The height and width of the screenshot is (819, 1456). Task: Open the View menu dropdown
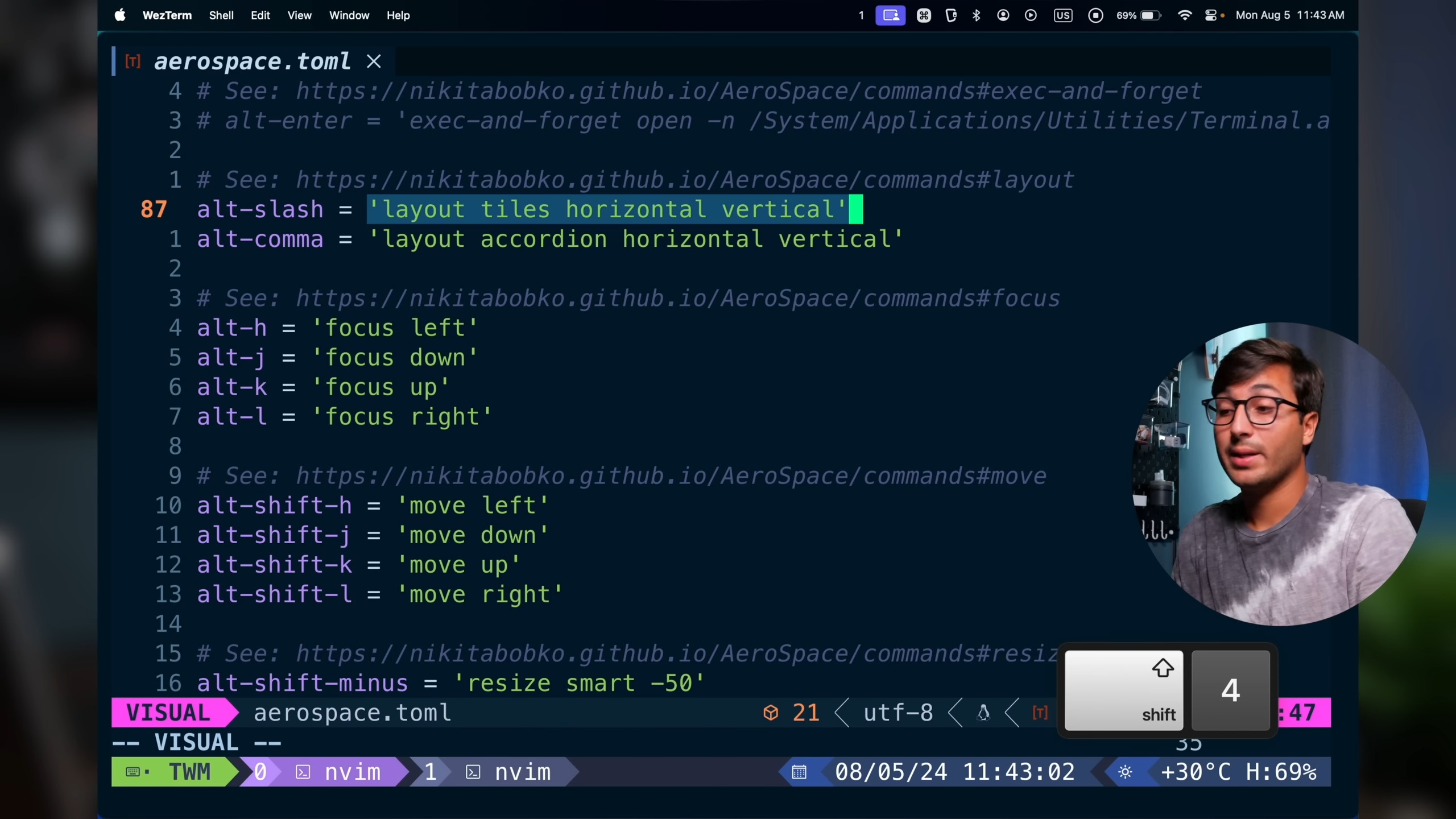299,15
